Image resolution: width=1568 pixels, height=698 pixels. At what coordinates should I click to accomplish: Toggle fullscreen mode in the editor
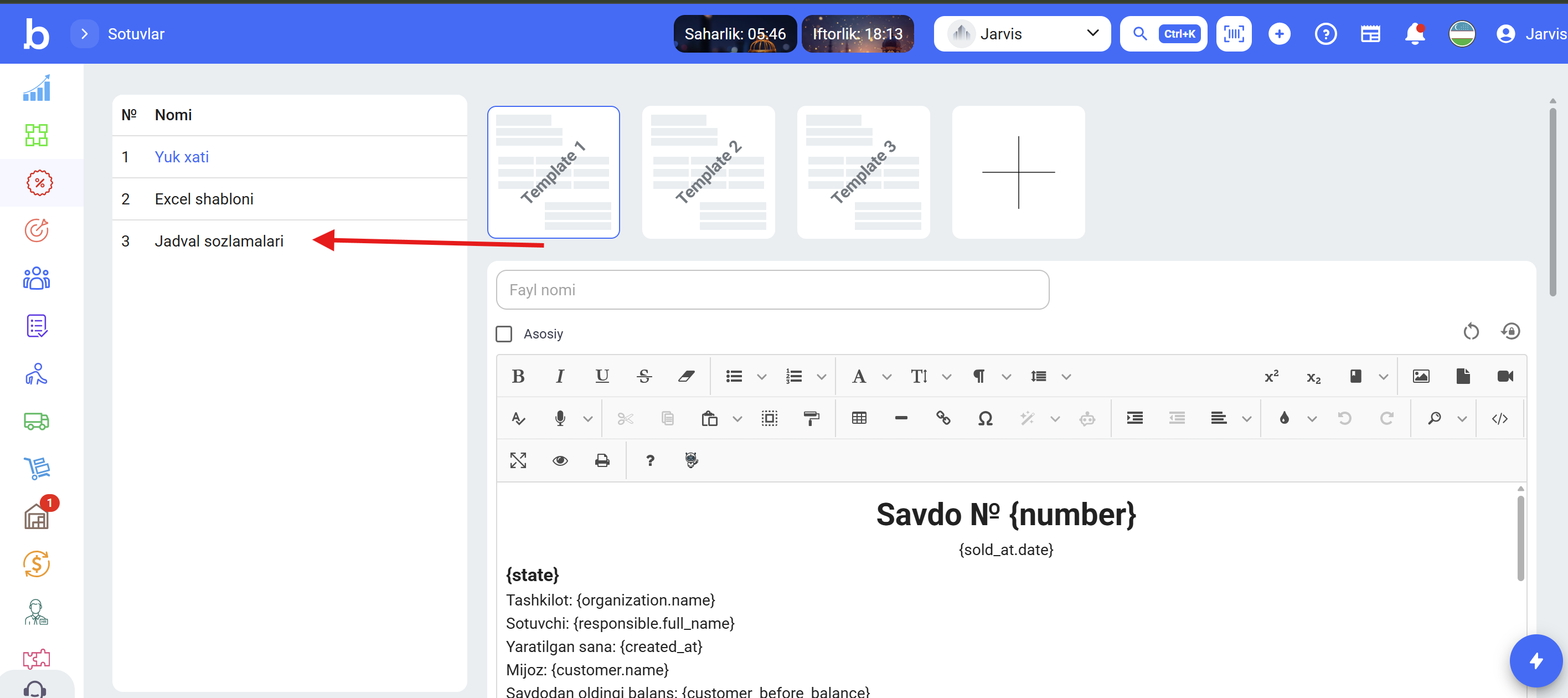518,460
